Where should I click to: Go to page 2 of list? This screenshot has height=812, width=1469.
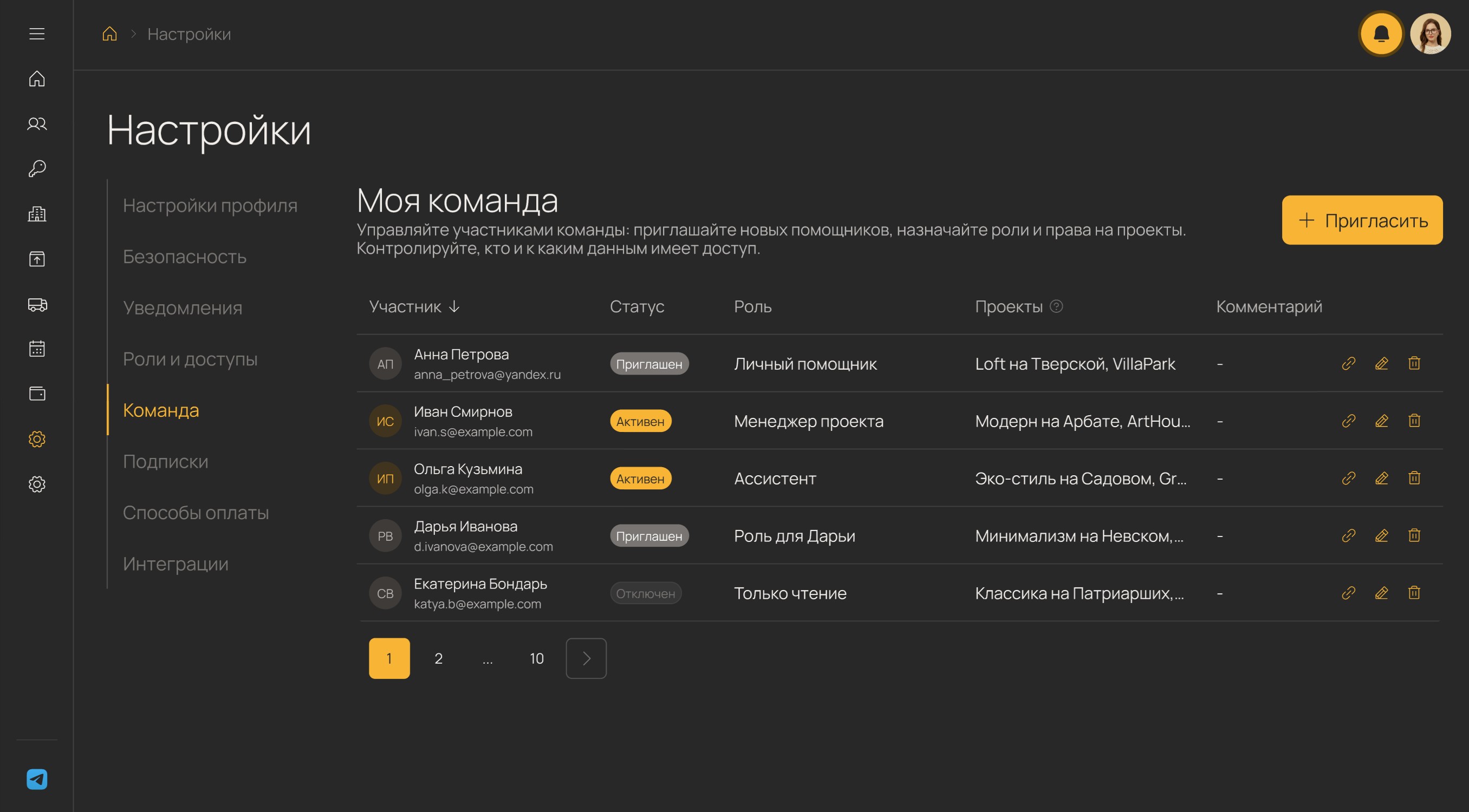coord(438,658)
